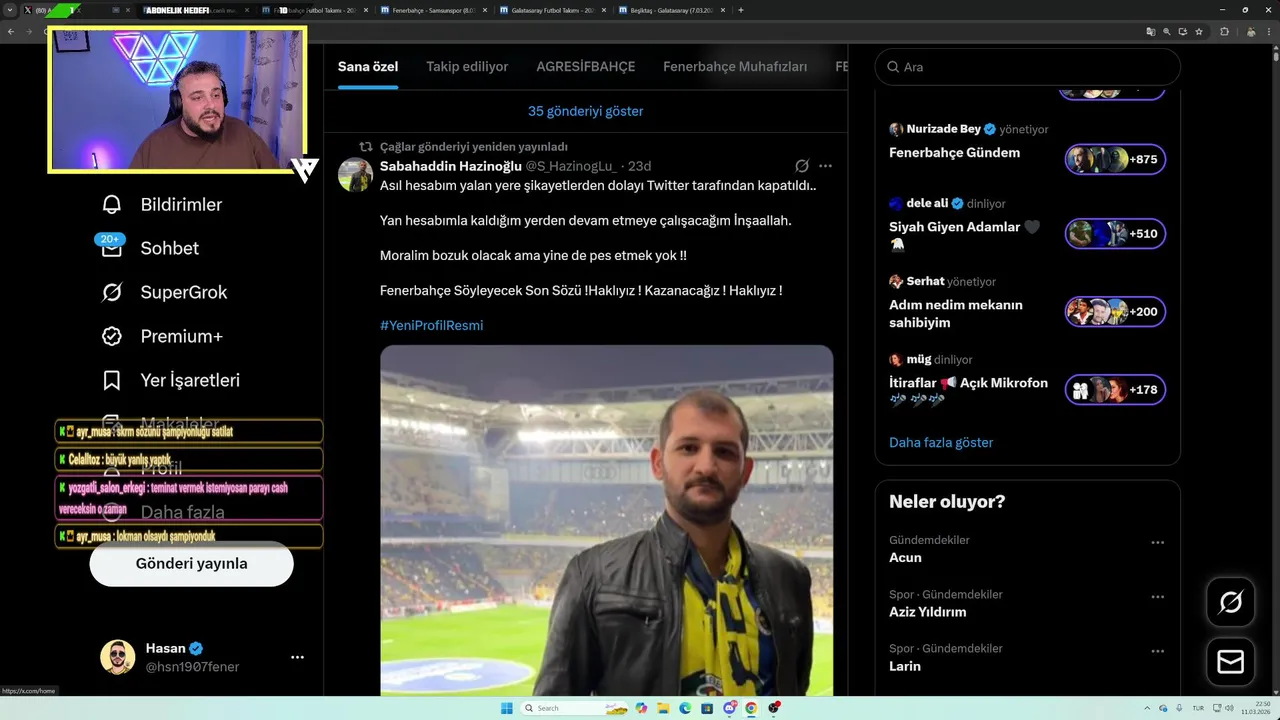The width and height of the screenshot is (1280, 720).
Task: Click Hasan's profile avatar
Action: (x=117, y=657)
